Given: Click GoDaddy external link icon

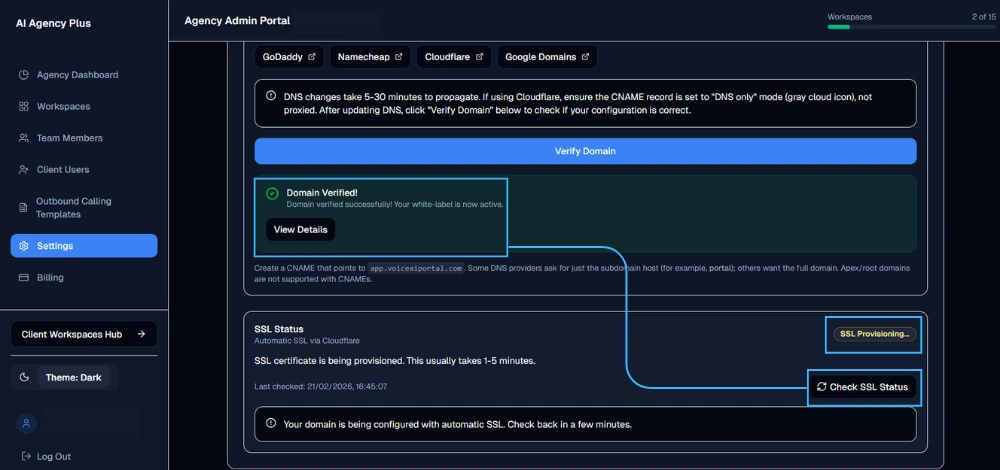Looking at the screenshot, I should 312,57.
